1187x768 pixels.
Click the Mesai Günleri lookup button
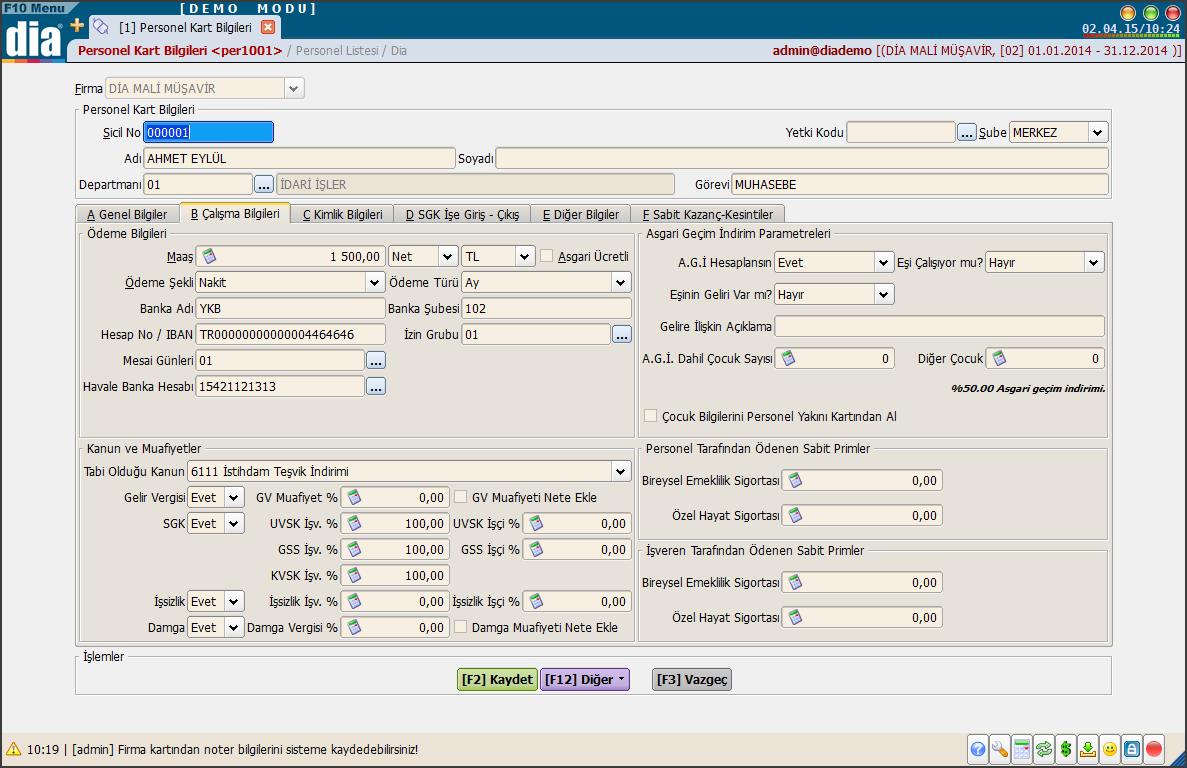(375, 361)
